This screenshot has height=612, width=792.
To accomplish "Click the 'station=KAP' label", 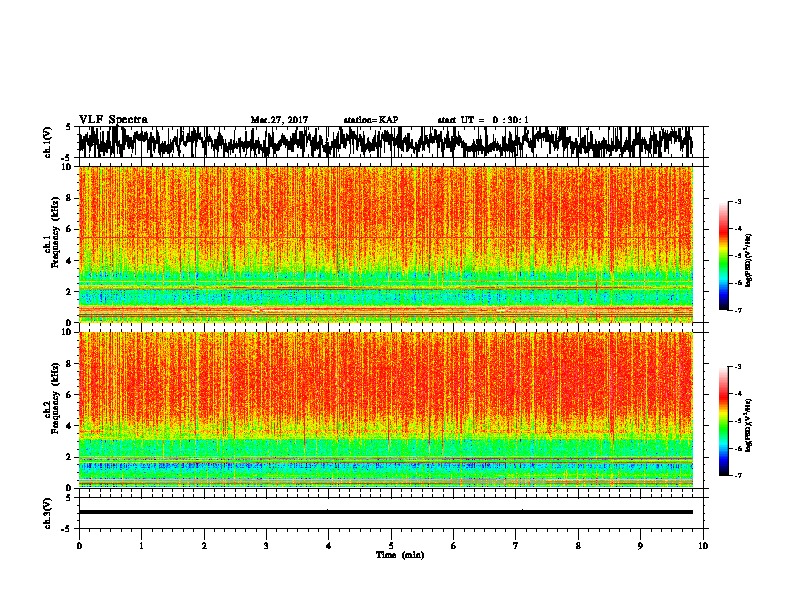I will click(x=371, y=120).
